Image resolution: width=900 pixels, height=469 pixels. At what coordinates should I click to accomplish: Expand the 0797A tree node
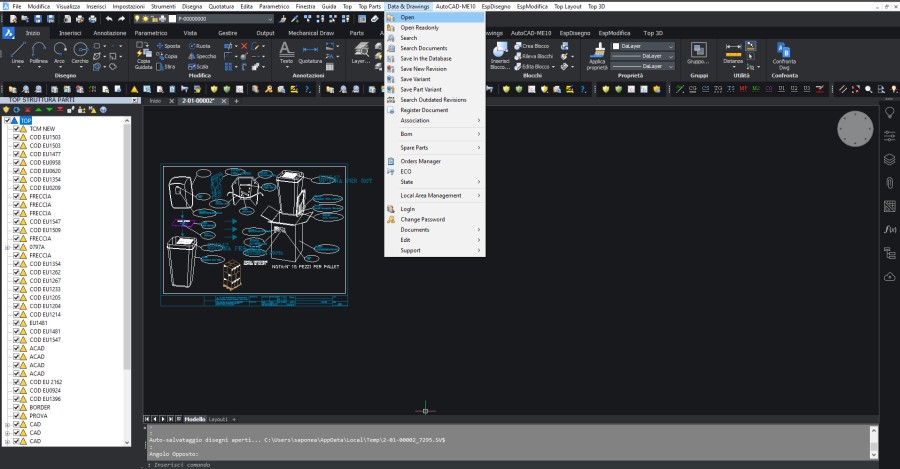coord(7,247)
